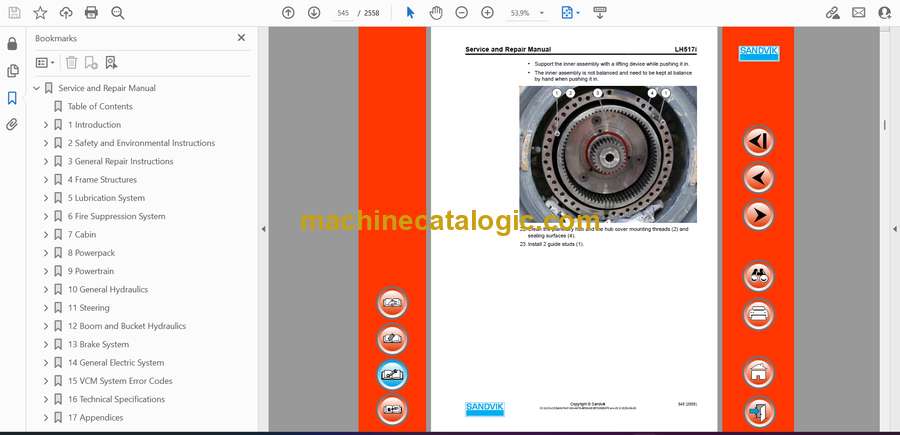Click the second round manual button on the left strip
The width and height of the screenshot is (900, 435).
(393, 339)
